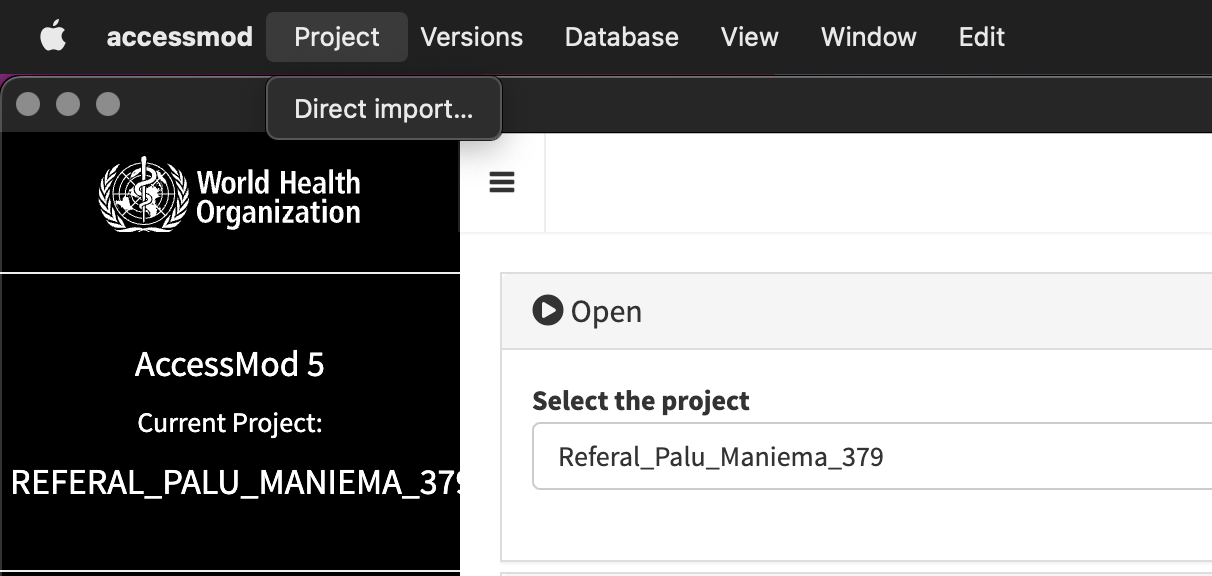Open the Window menu

868,37
